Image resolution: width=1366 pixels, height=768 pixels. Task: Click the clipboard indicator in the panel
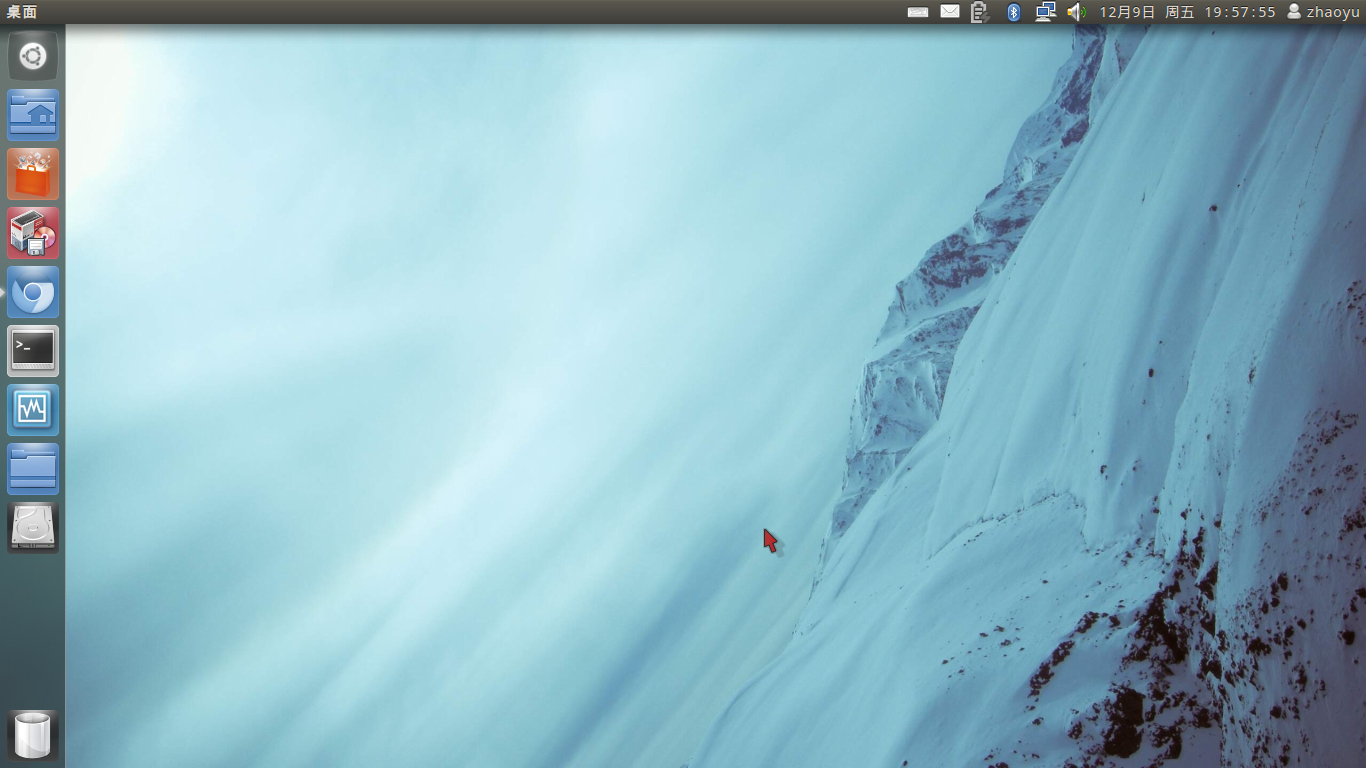tap(980, 12)
